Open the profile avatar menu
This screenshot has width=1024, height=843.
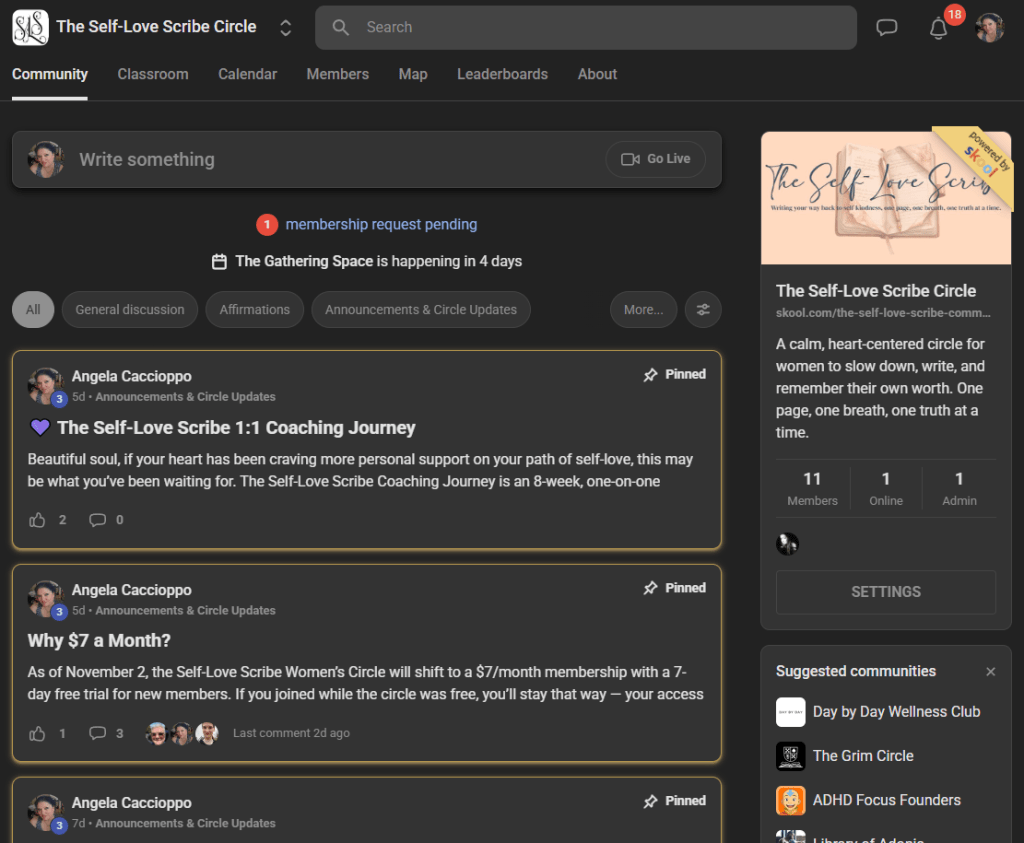point(989,28)
